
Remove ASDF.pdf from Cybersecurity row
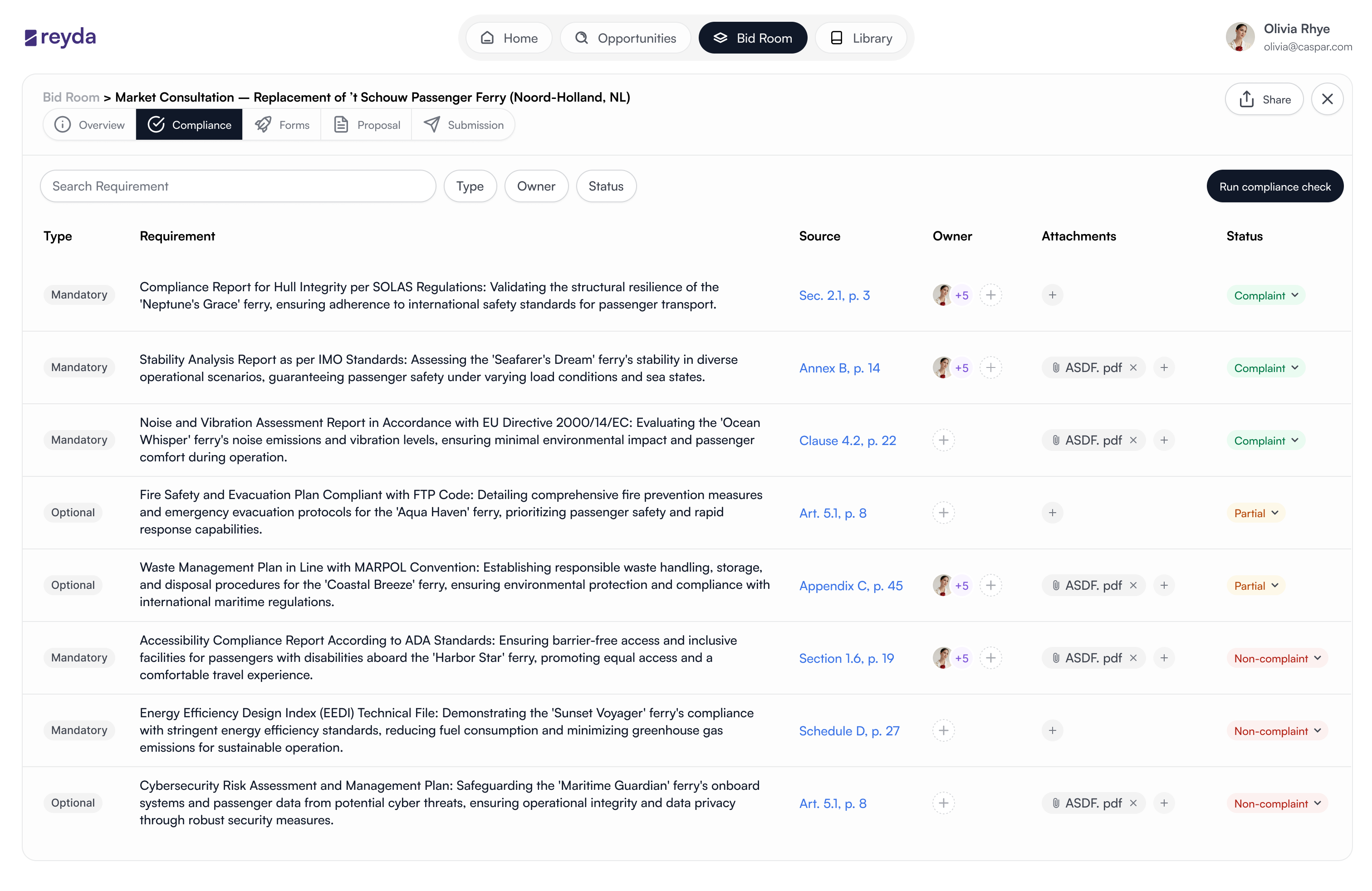(x=1133, y=803)
